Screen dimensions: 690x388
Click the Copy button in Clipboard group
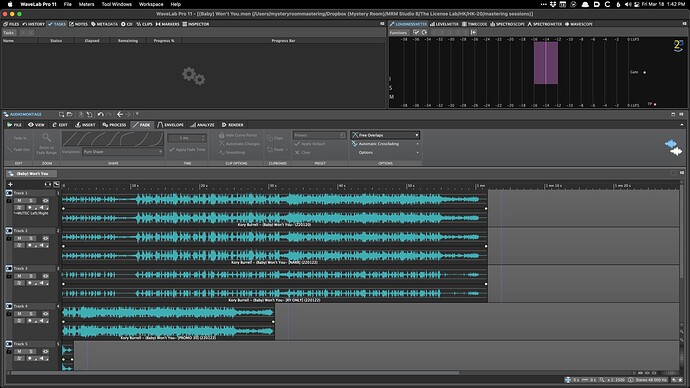click(x=275, y=138)
